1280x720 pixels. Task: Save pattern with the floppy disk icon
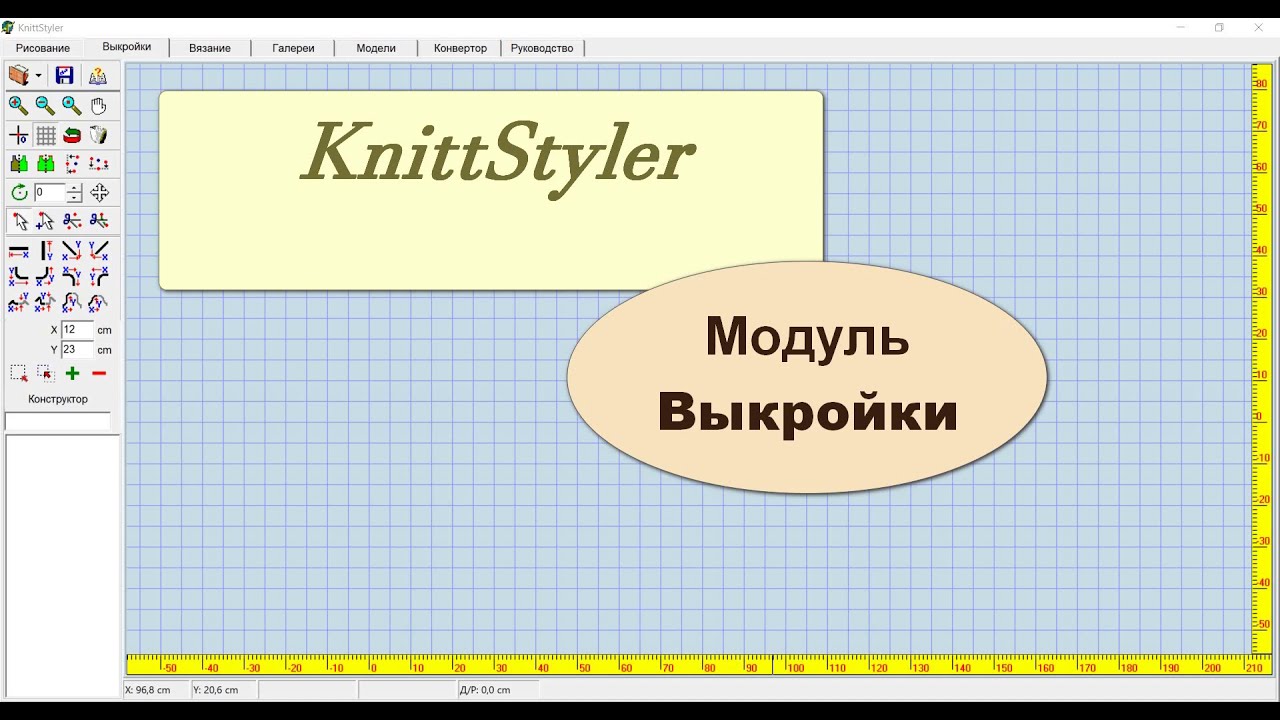pyautogui.click(x=64, y=76)
